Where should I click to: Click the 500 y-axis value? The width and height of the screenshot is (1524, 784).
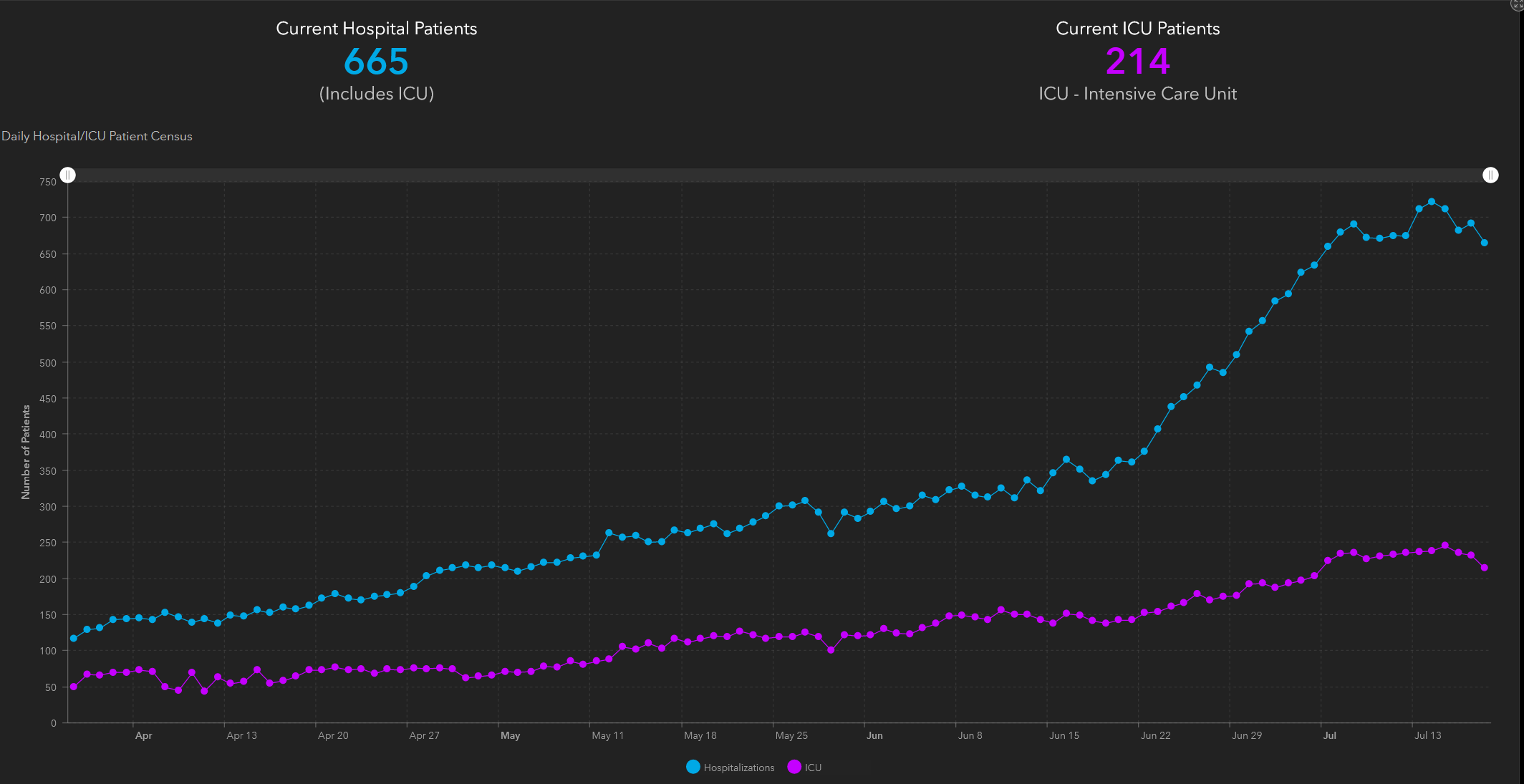(48, 363)
